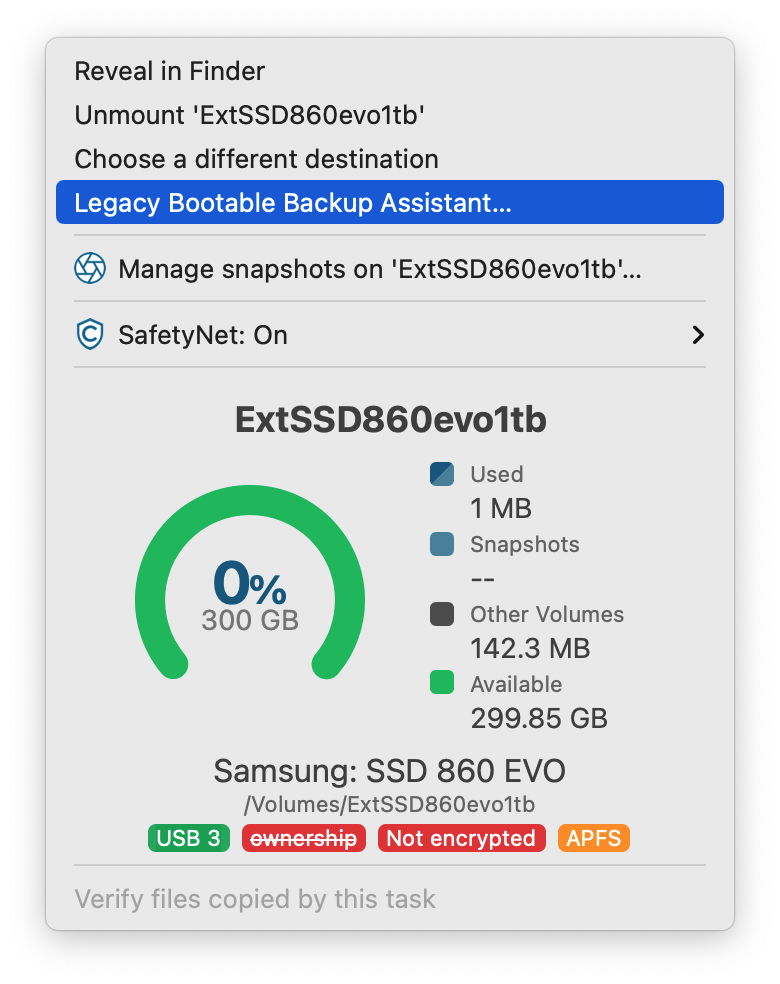Image resolution: width=780 pixels, height=984 pixels.
Task: Click the Snapshots legend label
Action: (x=525, y=544)
